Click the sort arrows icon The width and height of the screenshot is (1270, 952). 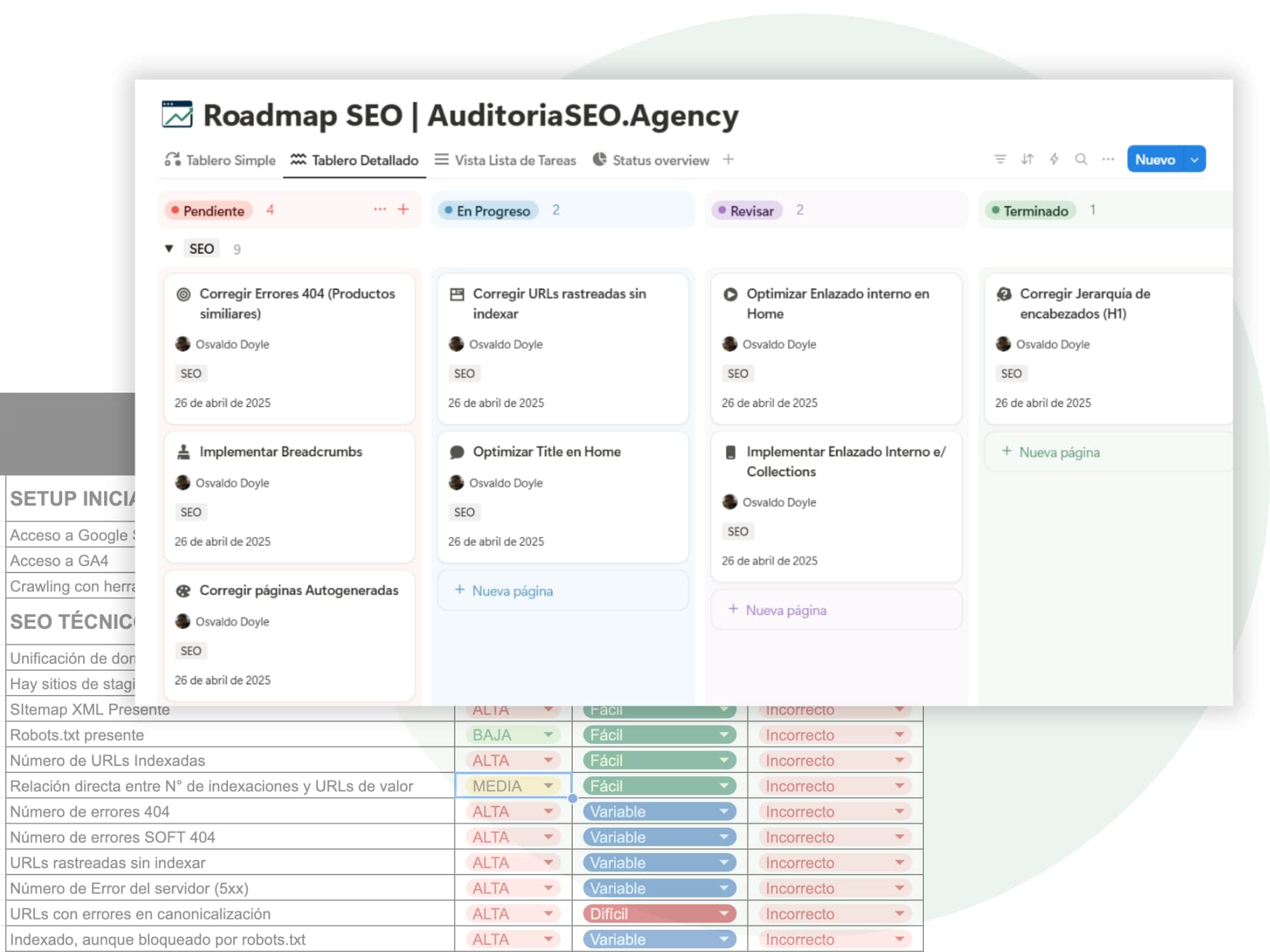[x=1027, y=159]
